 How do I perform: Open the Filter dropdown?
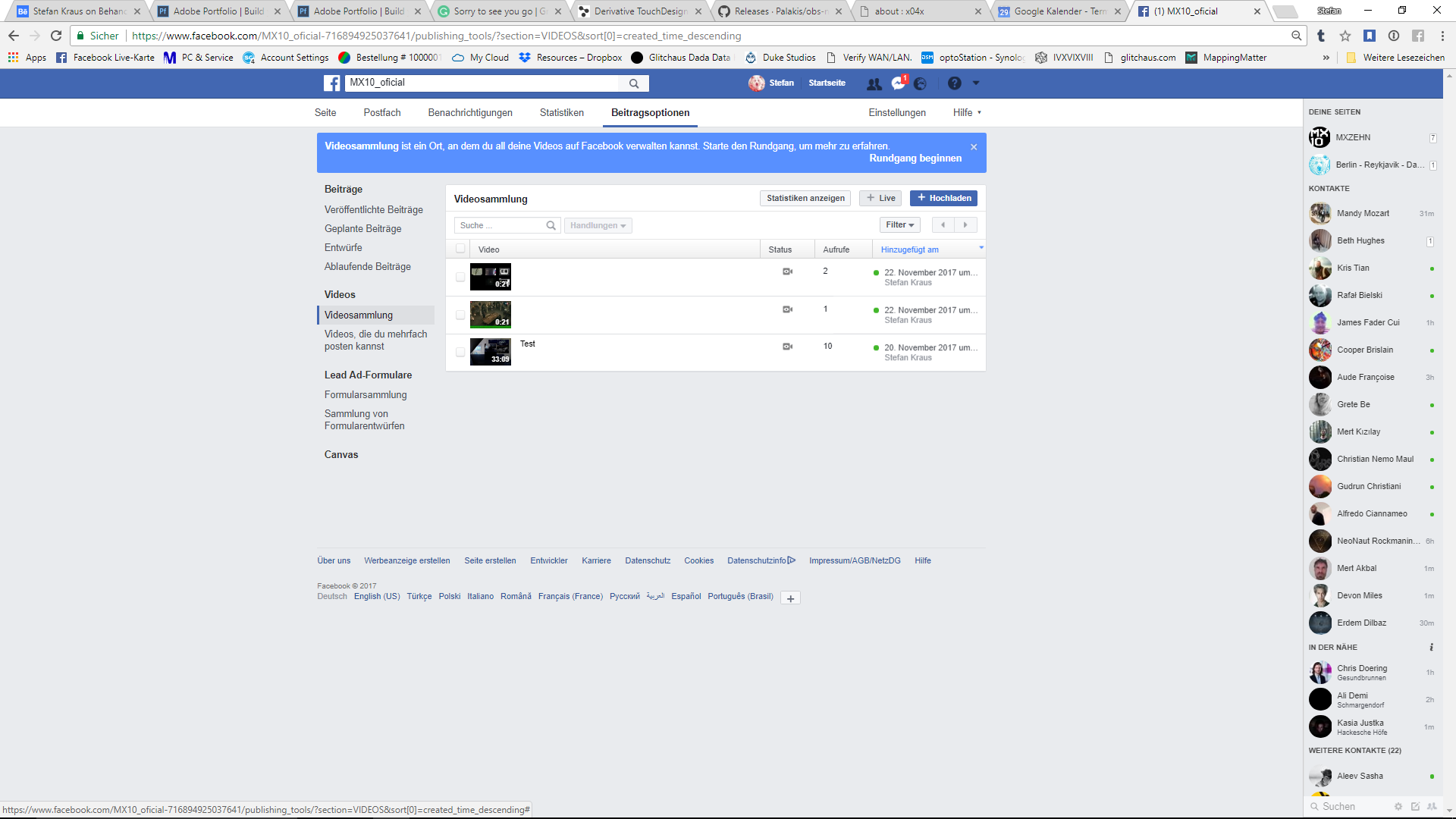pyautogui.click(x=900, y=225)
